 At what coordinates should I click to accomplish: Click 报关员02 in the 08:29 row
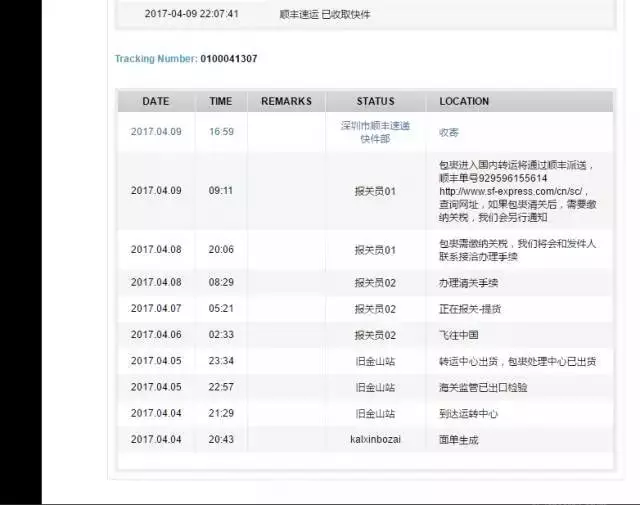376,283
